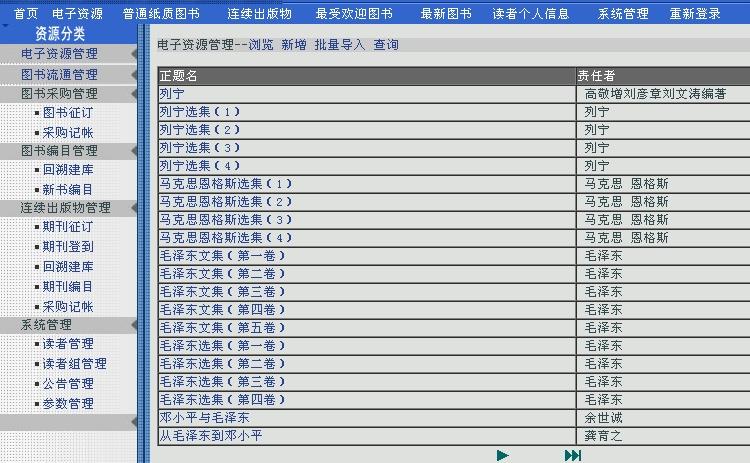Viewport: 750px width, 463px height.
Task: Open 马克思恩格斯选集（4） title
Action: [x=226, y=238]
